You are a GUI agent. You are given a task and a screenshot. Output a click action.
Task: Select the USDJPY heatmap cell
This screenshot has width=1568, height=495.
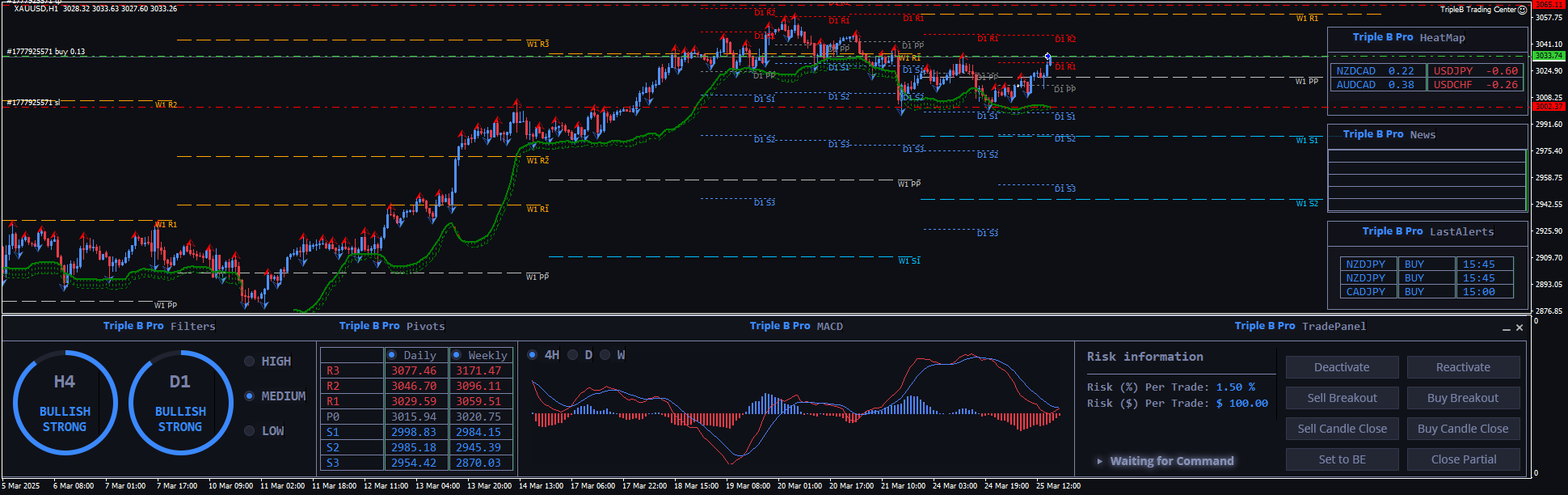[x=1475, y=71]
